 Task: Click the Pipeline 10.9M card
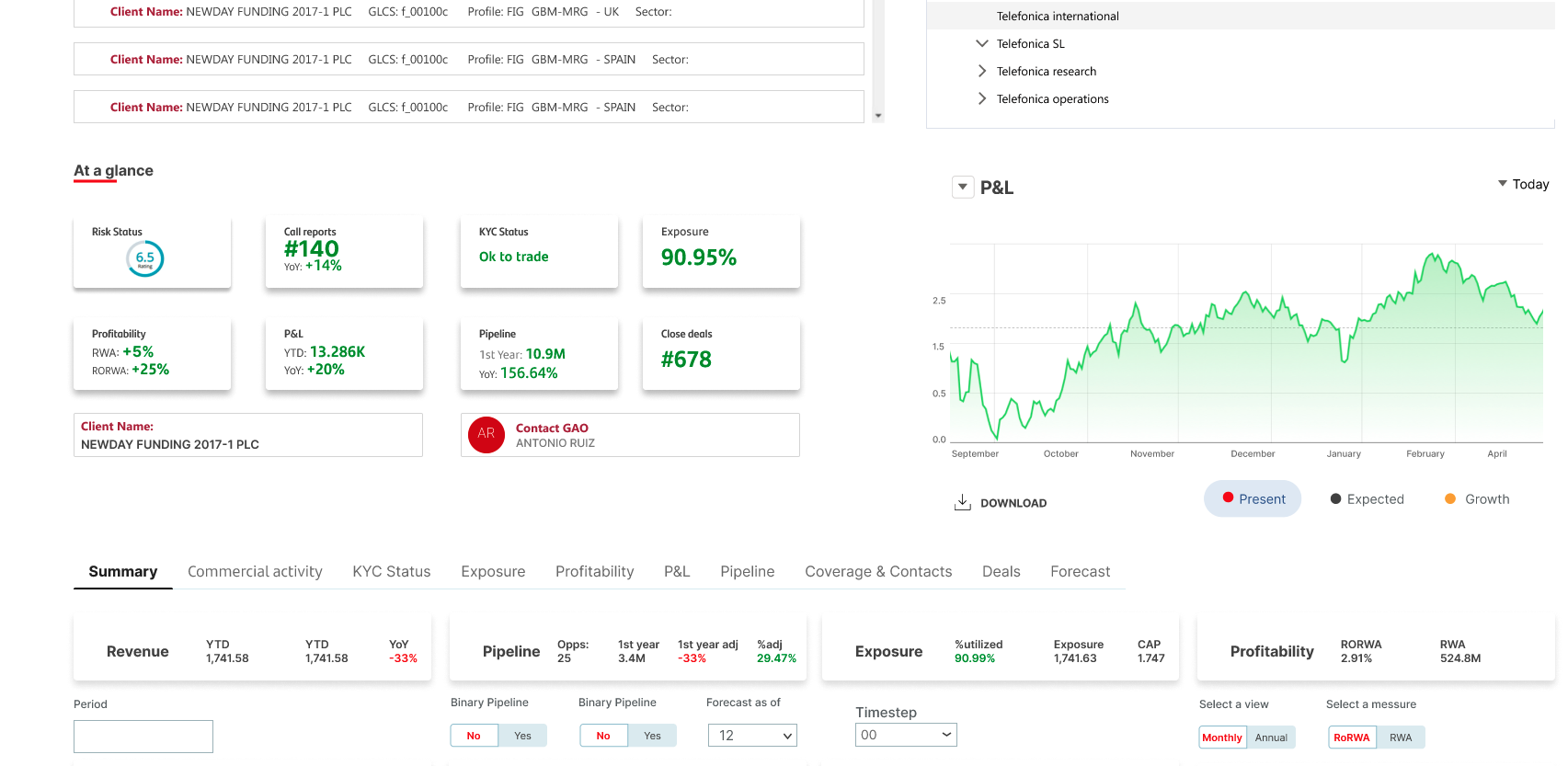pyautogui.click(x=539, y=354)
